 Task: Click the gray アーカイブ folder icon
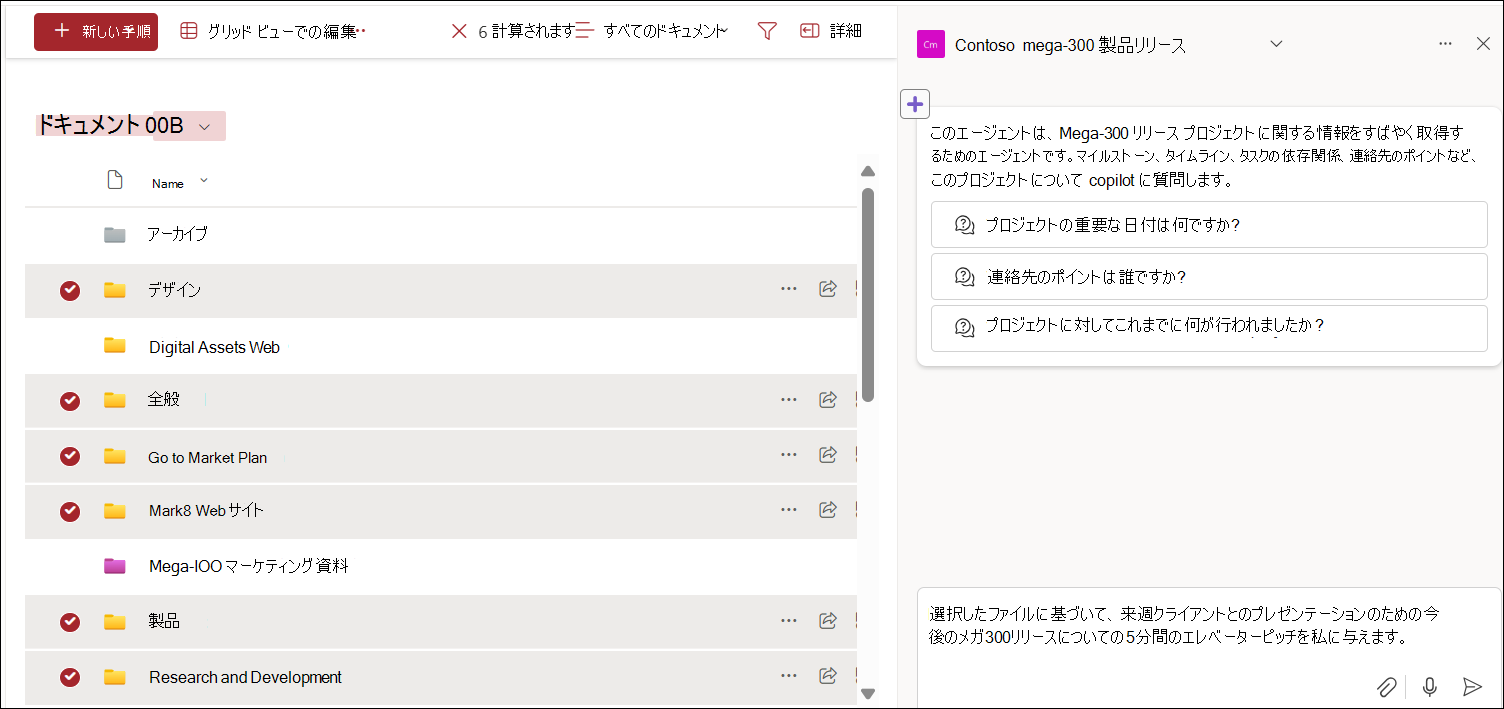coord(115,235)
